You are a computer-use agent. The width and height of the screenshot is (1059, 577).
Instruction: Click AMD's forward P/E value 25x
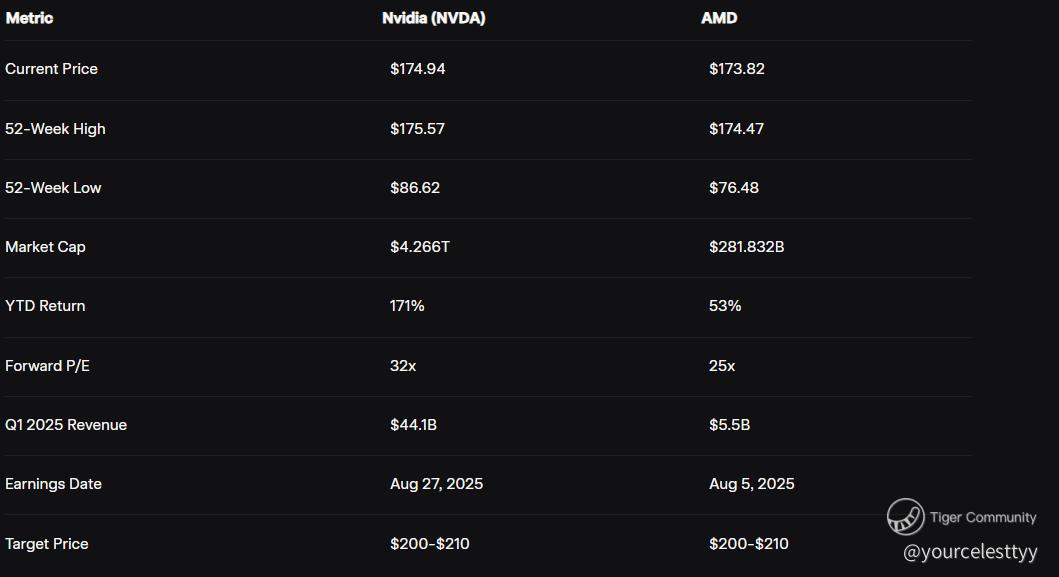(x=721, y=366)
